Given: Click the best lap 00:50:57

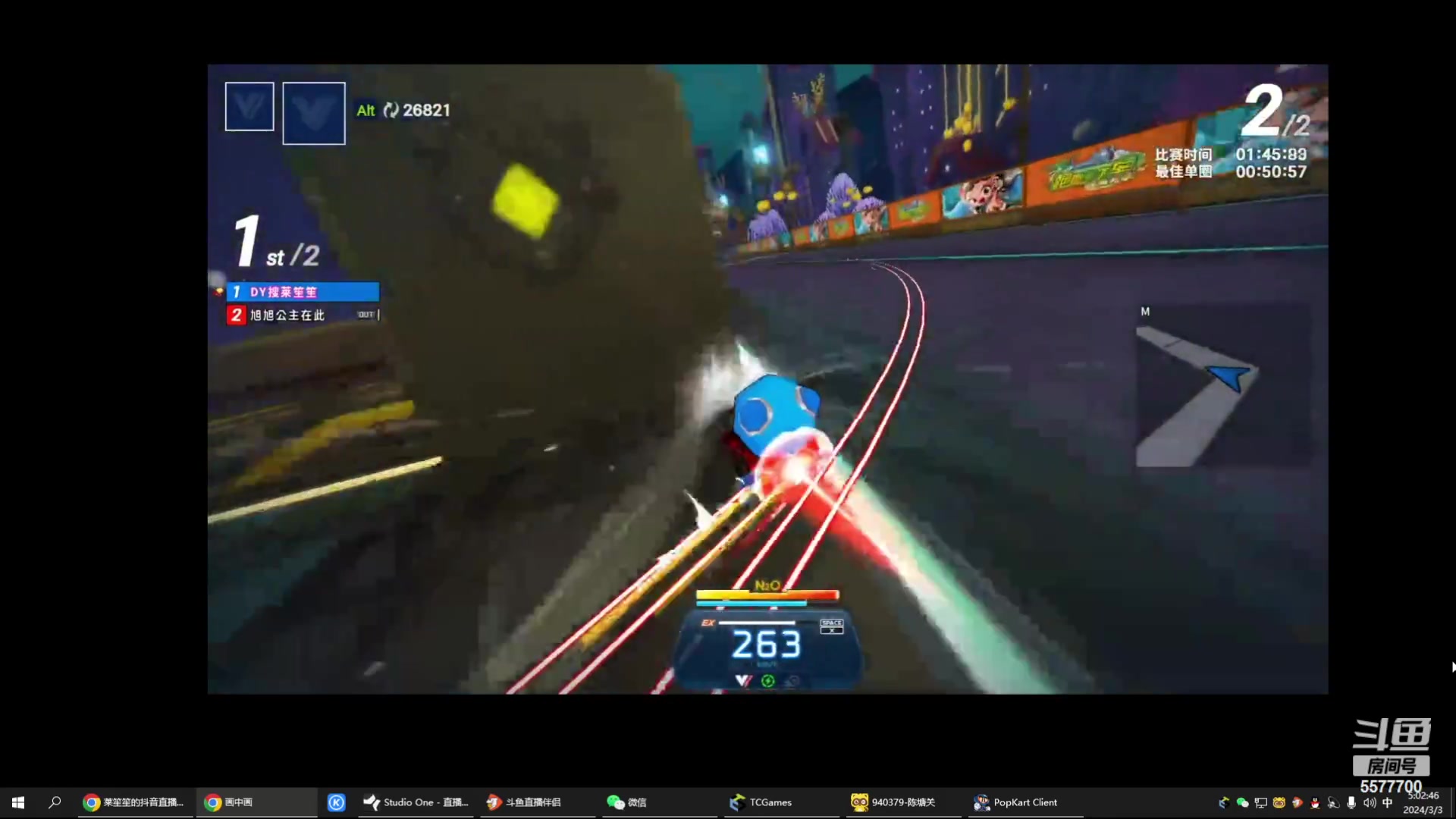Looking at the screenshot, I should pos(1271,172).
